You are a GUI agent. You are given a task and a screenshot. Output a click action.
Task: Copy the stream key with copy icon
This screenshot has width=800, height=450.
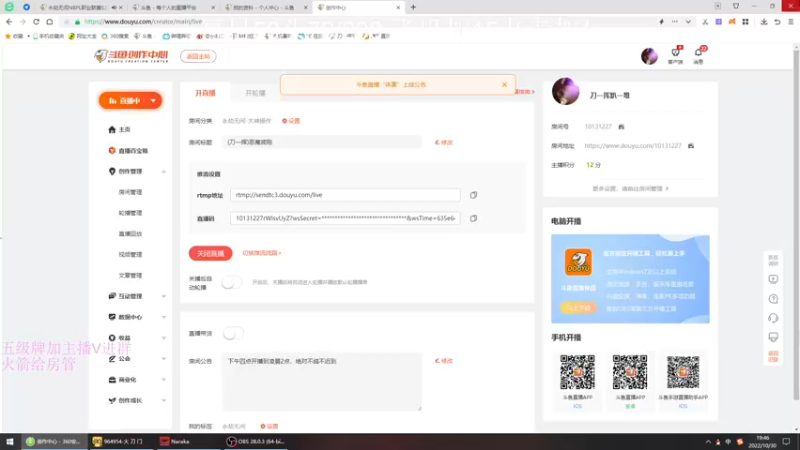click(473, 218)
